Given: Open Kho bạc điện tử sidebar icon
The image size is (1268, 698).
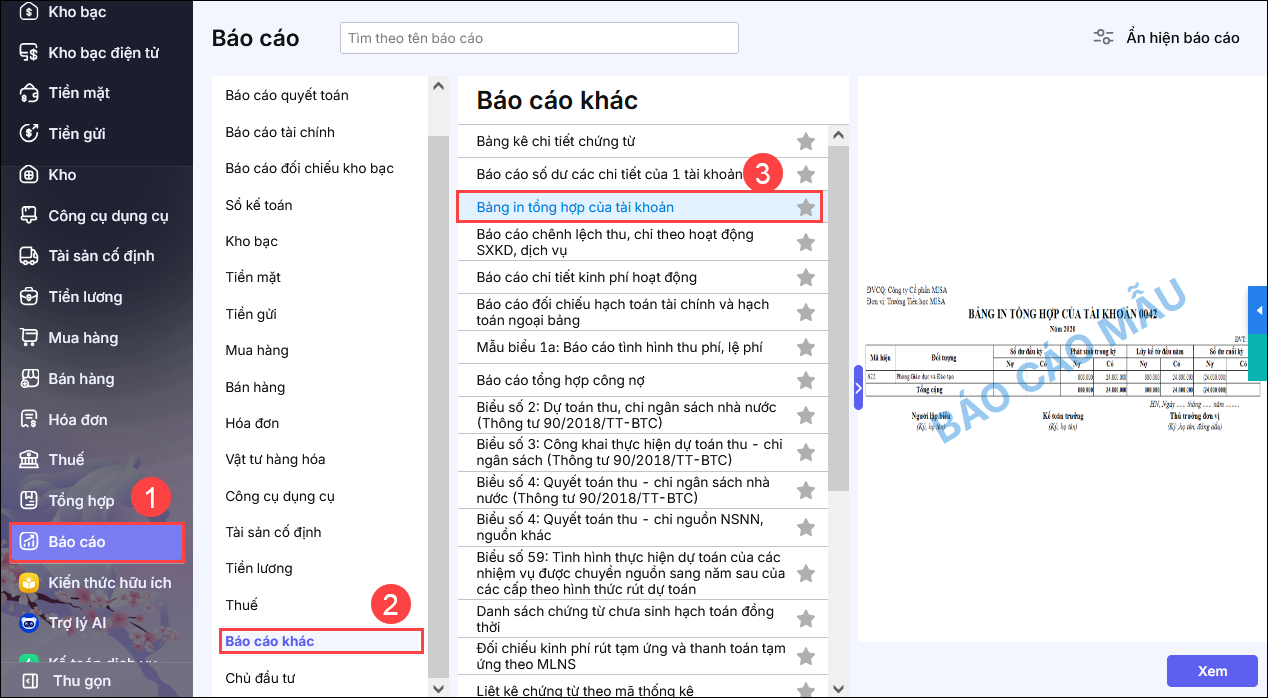Looking at the screenshot, I should click(x=30, y=53).
